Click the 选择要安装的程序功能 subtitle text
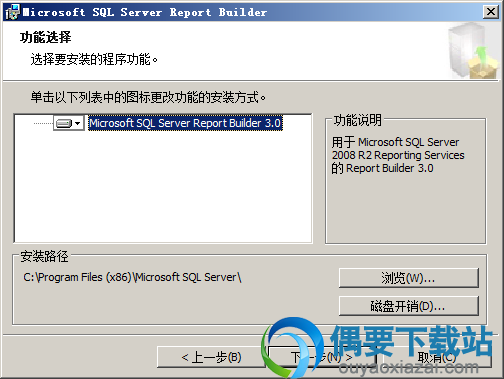This screenshot has height=379, width=504. 94,60
